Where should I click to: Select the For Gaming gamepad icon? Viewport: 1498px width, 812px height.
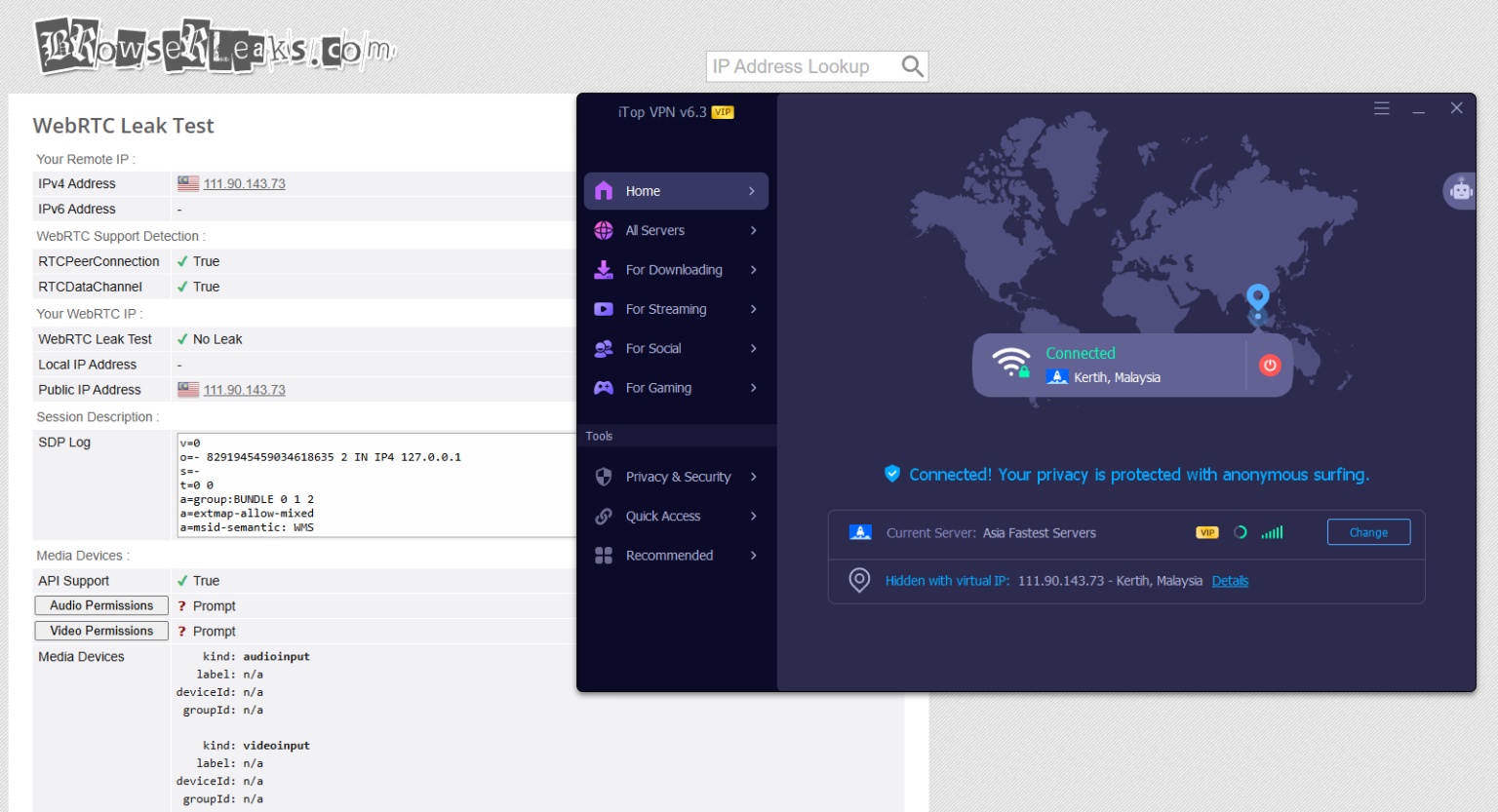coord(604,387)
